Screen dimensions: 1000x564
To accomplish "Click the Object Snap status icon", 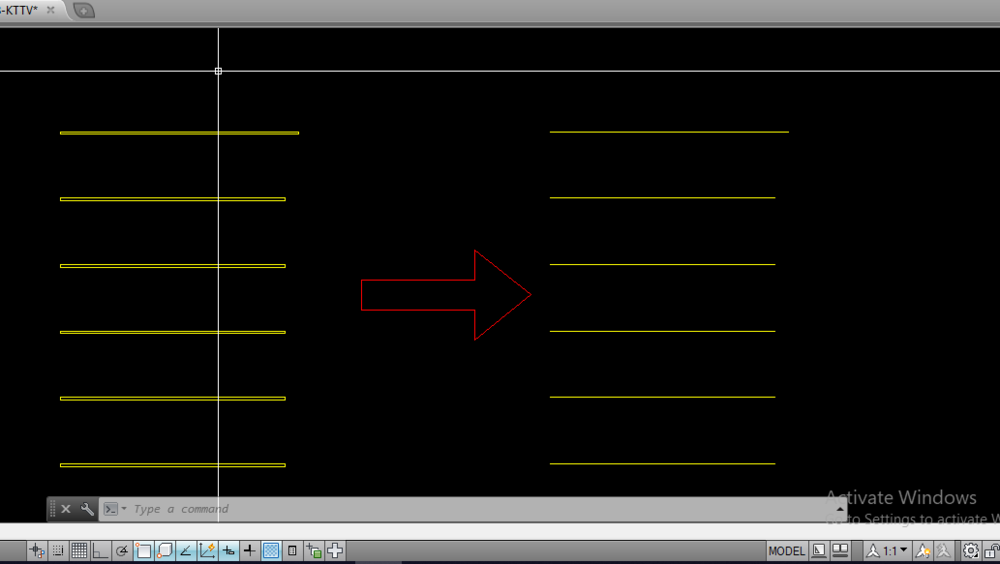I will [x=143, y=551].
